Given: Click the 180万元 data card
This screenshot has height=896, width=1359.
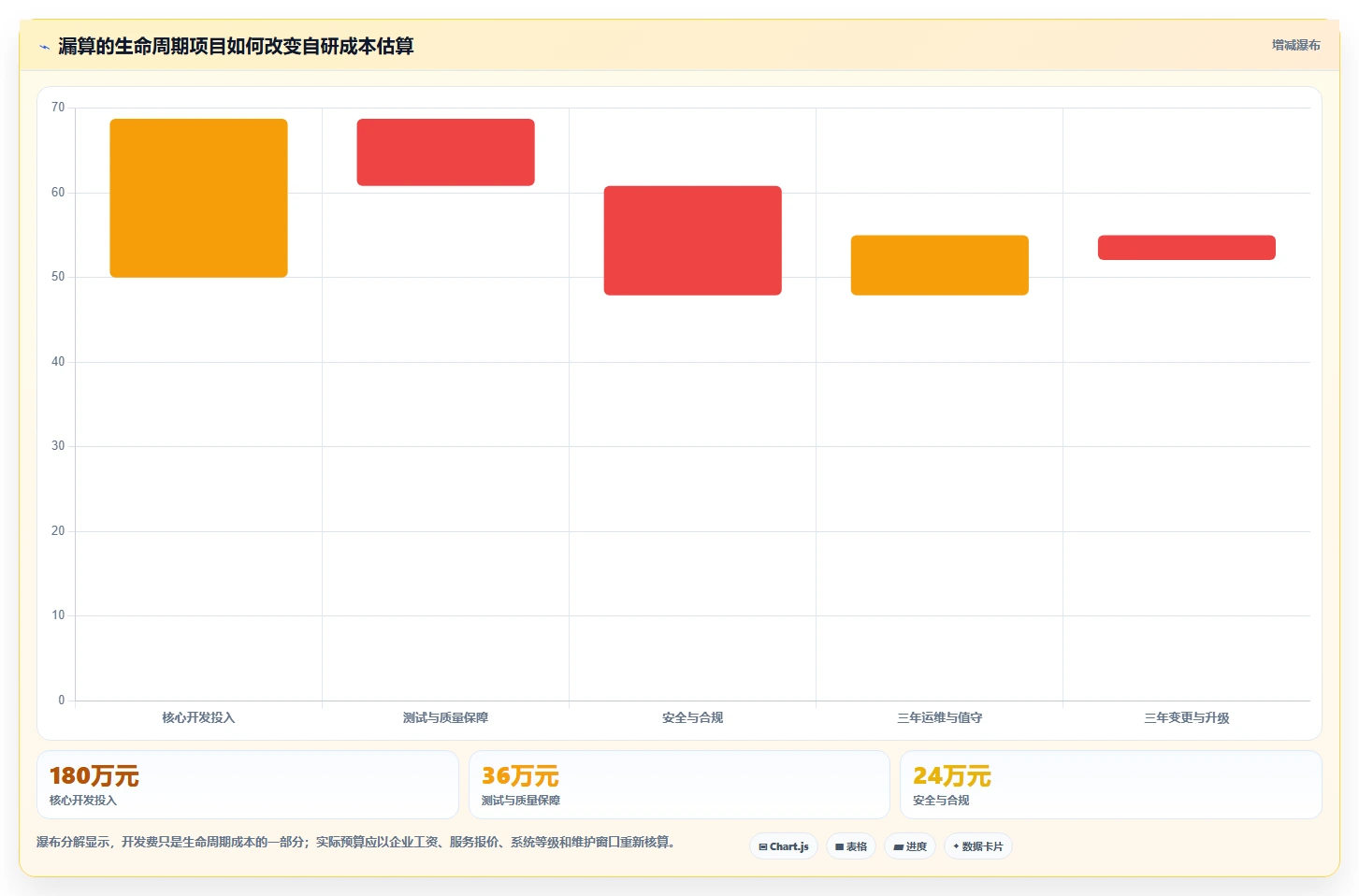Looking at the screenshot, I should tap(248, 785).
